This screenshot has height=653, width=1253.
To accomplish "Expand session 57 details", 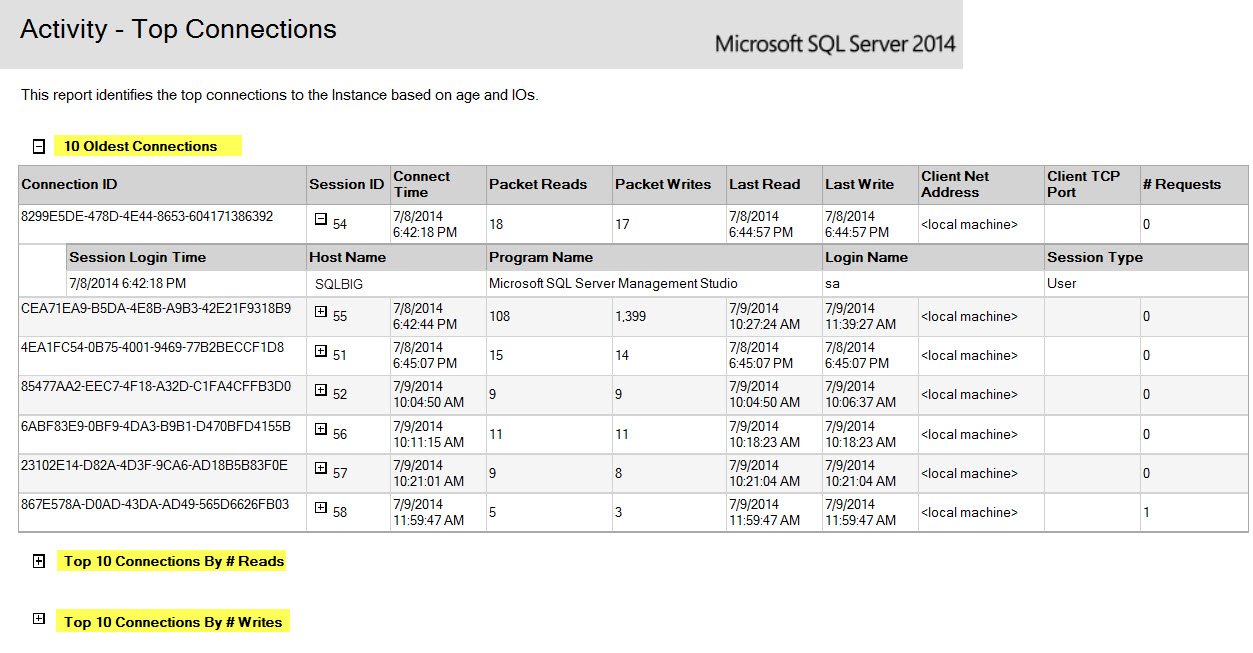I will [321, 468].
